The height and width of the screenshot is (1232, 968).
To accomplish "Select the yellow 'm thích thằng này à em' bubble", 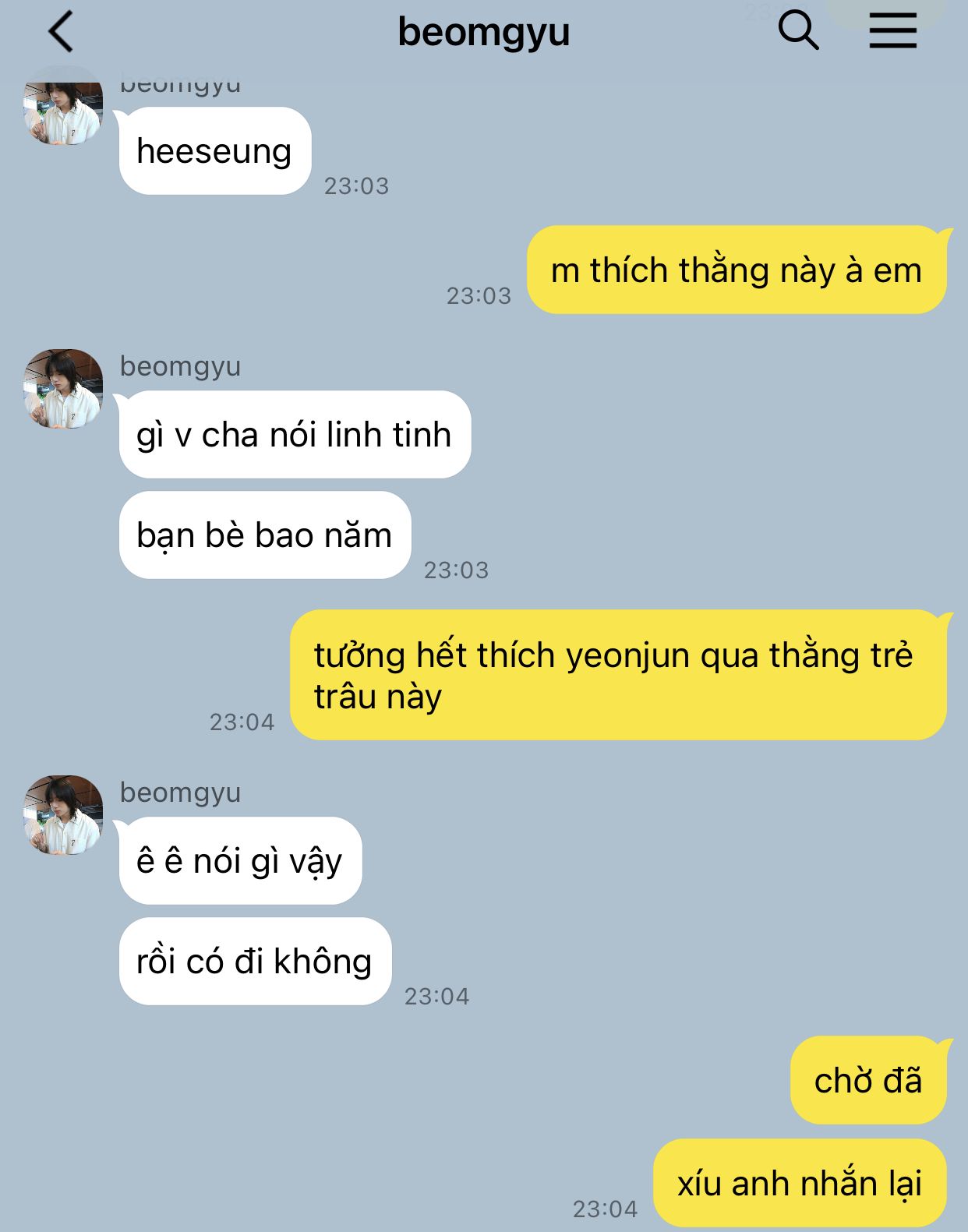I will click(737, 270).
